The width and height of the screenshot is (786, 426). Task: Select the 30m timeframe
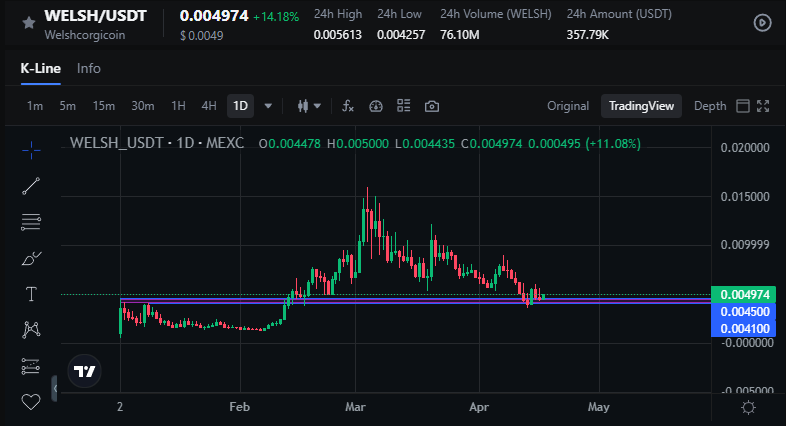142,106
